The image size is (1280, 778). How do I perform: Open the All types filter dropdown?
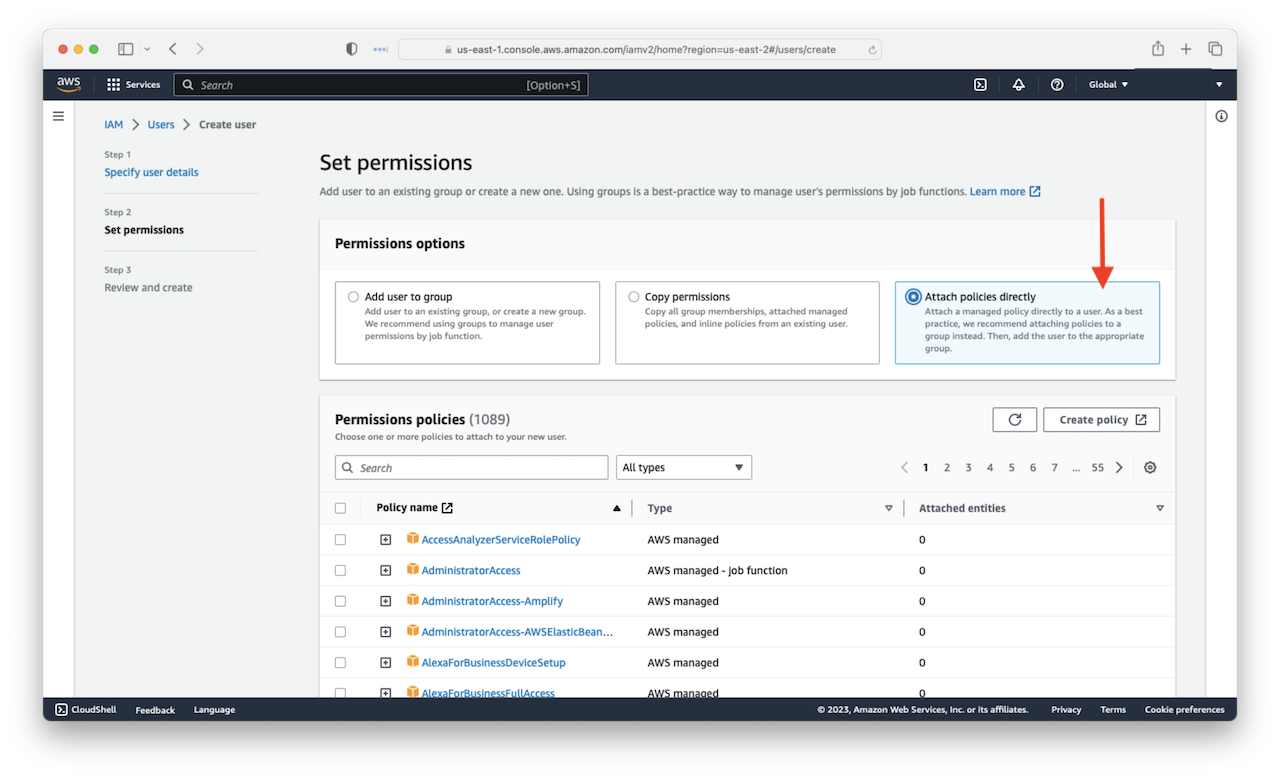tap(684, 468)
